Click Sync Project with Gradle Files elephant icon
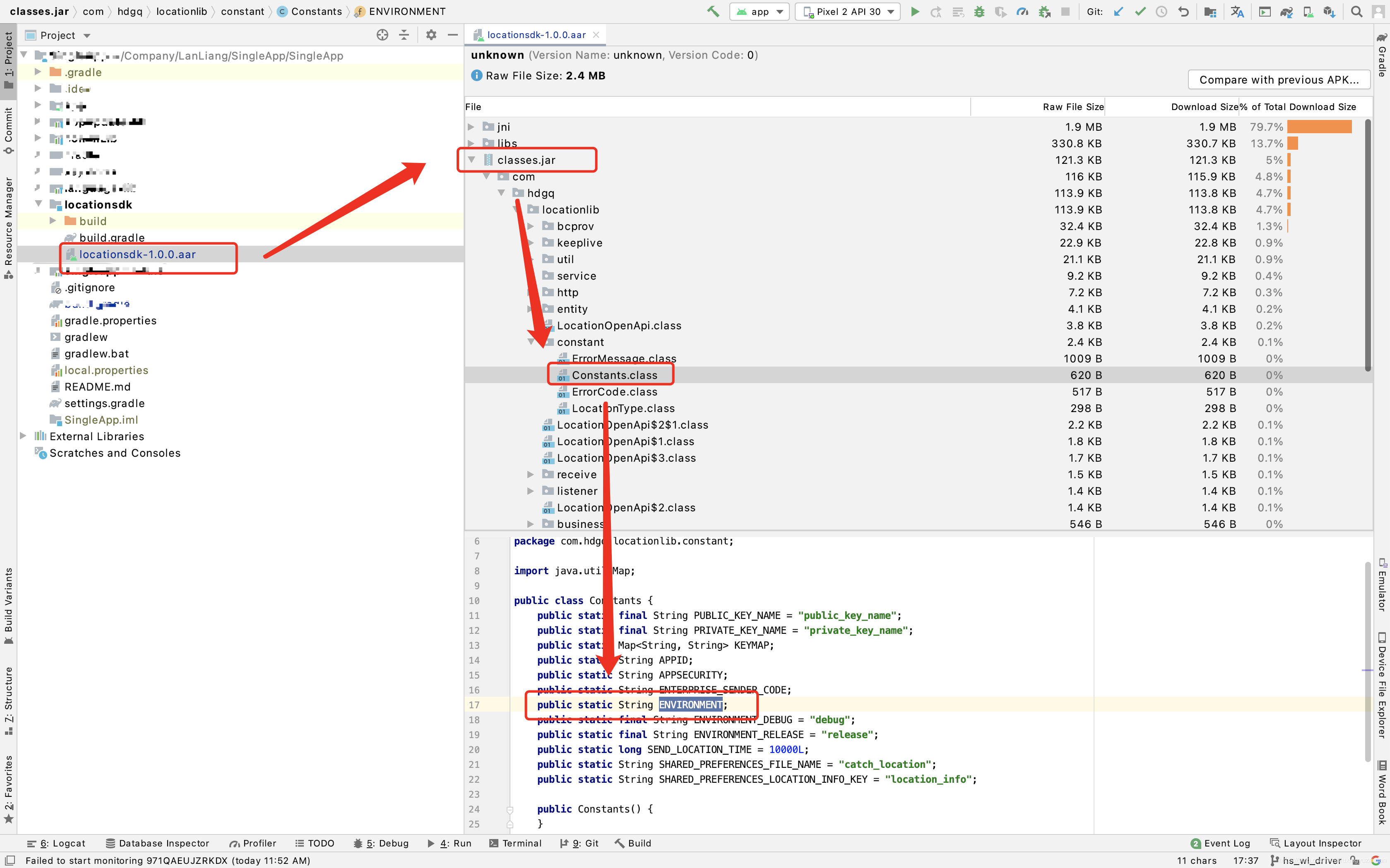Image resolution: width=1390 pixels, height=868 pixels. pyautogui.click(x=1286, y=12)
